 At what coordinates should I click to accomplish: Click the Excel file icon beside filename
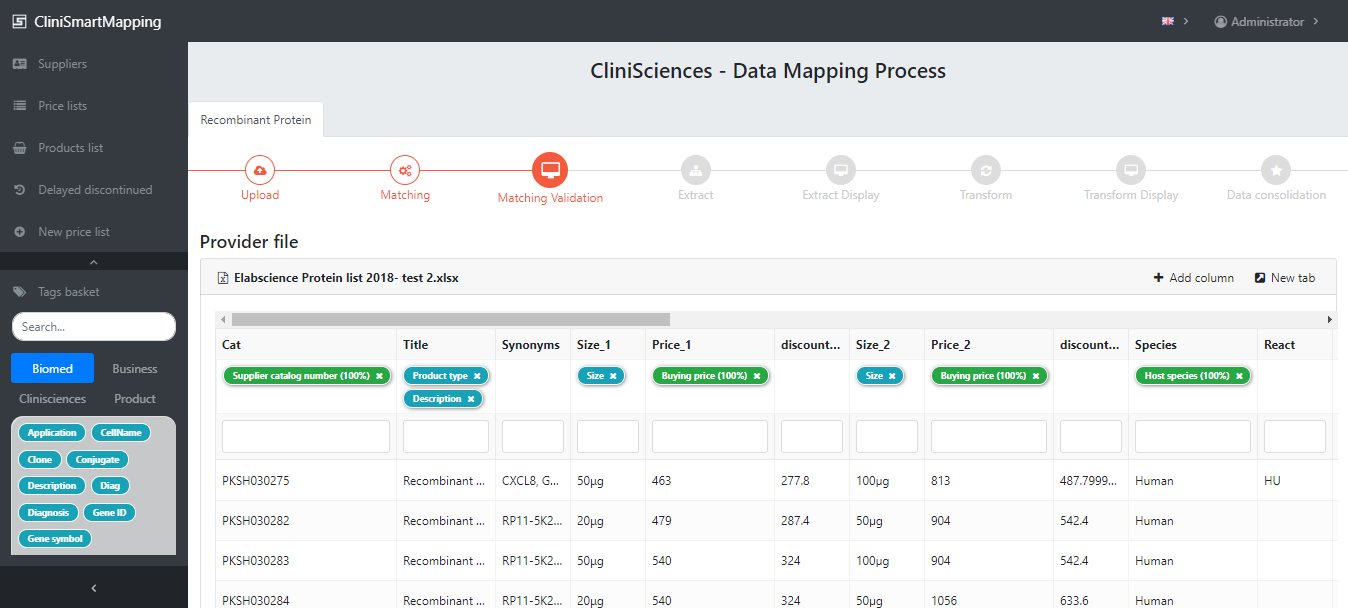[x=224, y=278]
